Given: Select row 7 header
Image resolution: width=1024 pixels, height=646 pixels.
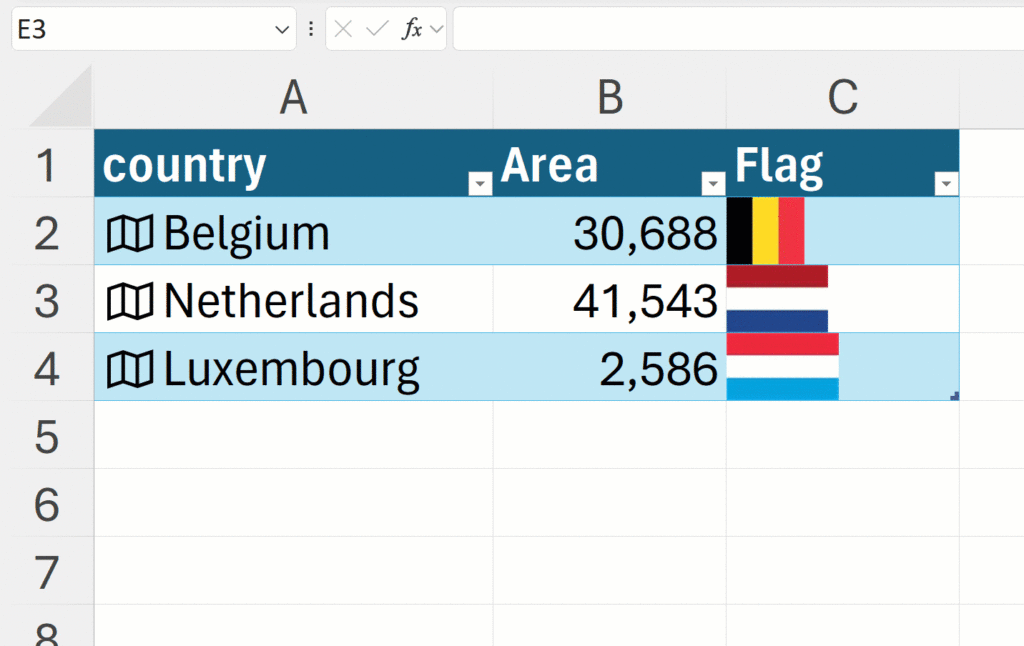Looking at the screenshot, I should point(47,572).
